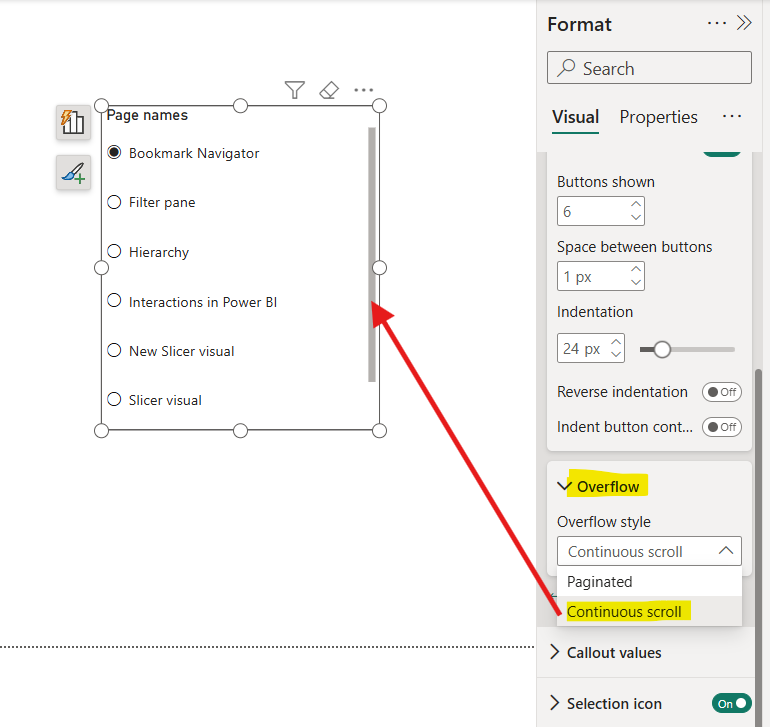Switch to the Properties tab
The height and width of the screenshot is (727, 770).
[x=658, y=117]
